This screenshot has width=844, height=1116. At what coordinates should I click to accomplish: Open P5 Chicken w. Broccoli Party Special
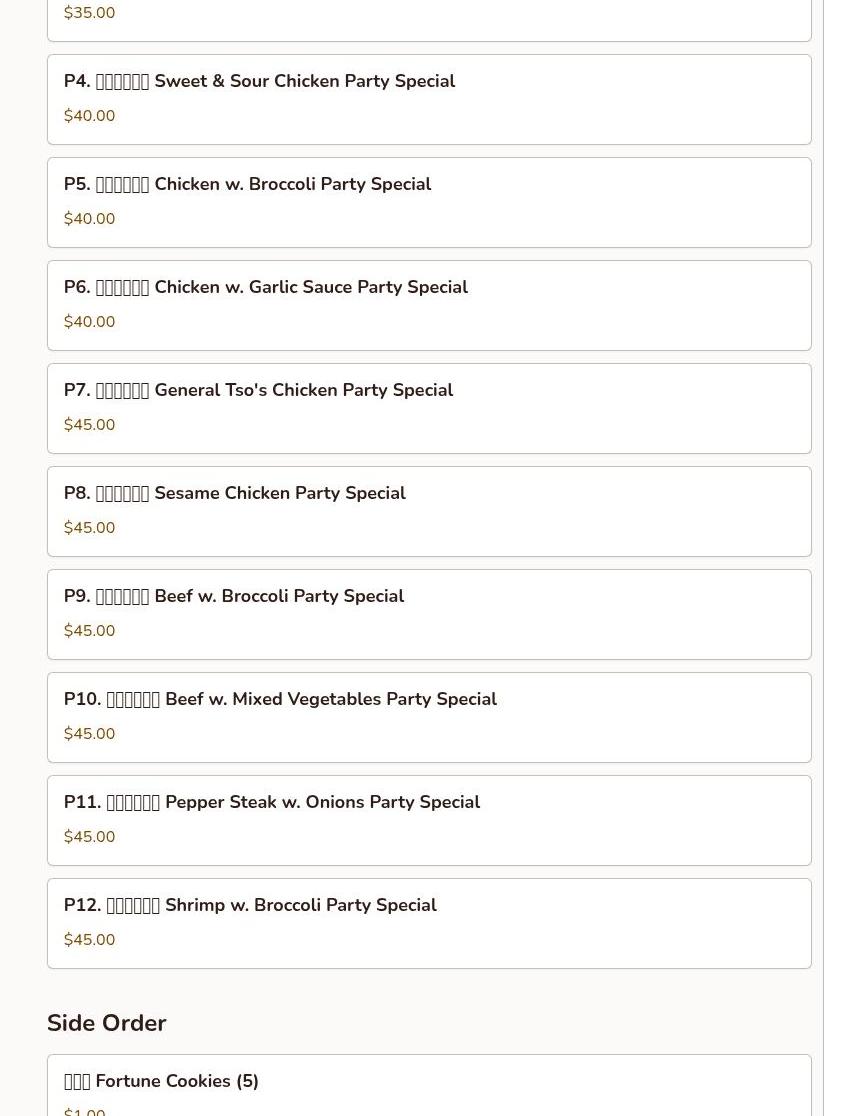pyautogui.click(x=248, y=185)
